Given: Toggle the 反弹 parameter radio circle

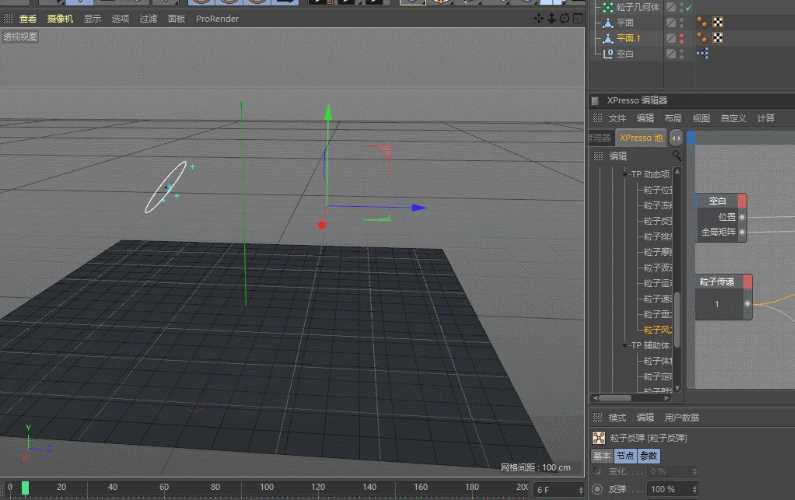Looking at the screenshot, I should click(598, 489).
